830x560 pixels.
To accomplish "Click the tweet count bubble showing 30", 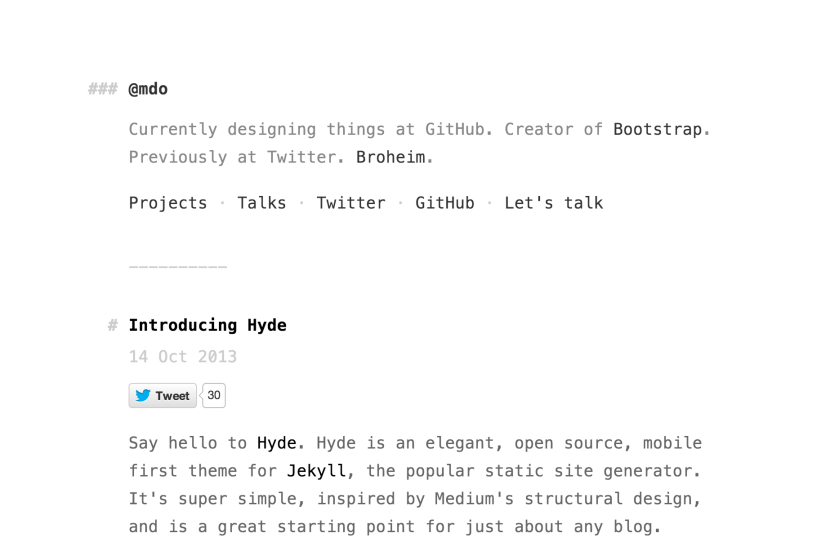I will coord(214,396).
